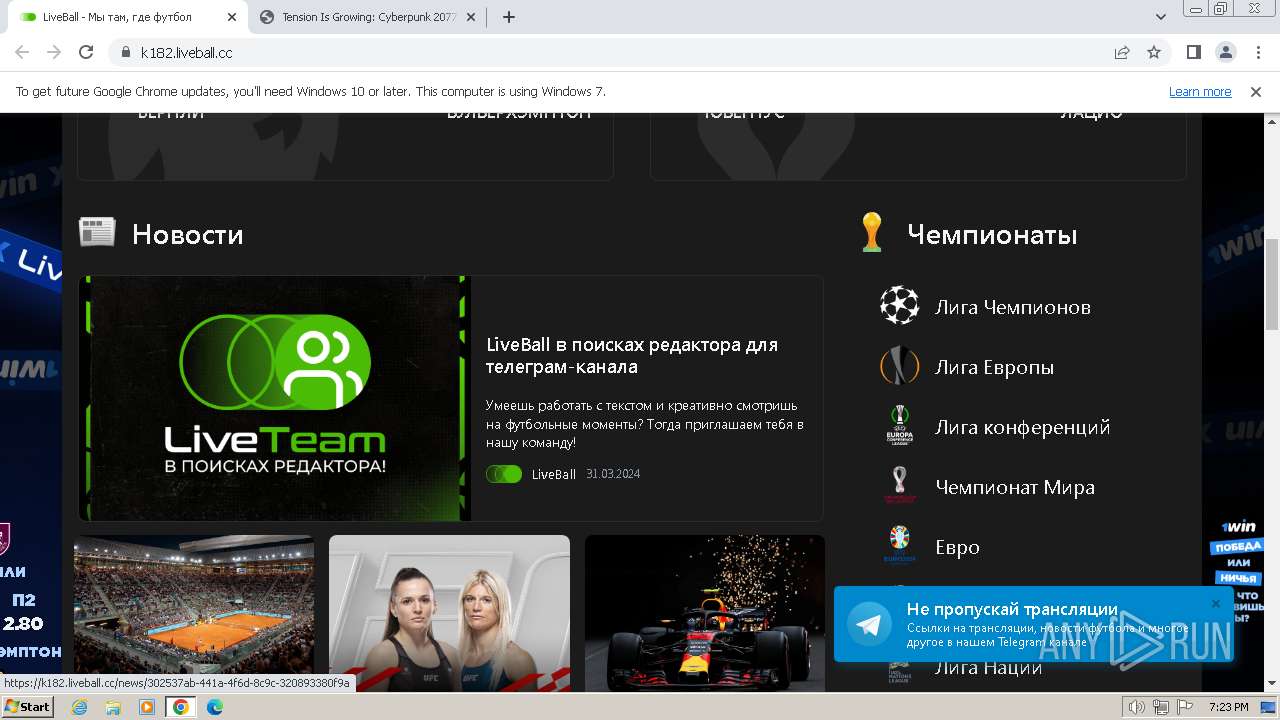The width and height of the screenshot is (1280, 720).
Task: Open Windows Media Player from the taskbar
Action: tap(147, 707)
